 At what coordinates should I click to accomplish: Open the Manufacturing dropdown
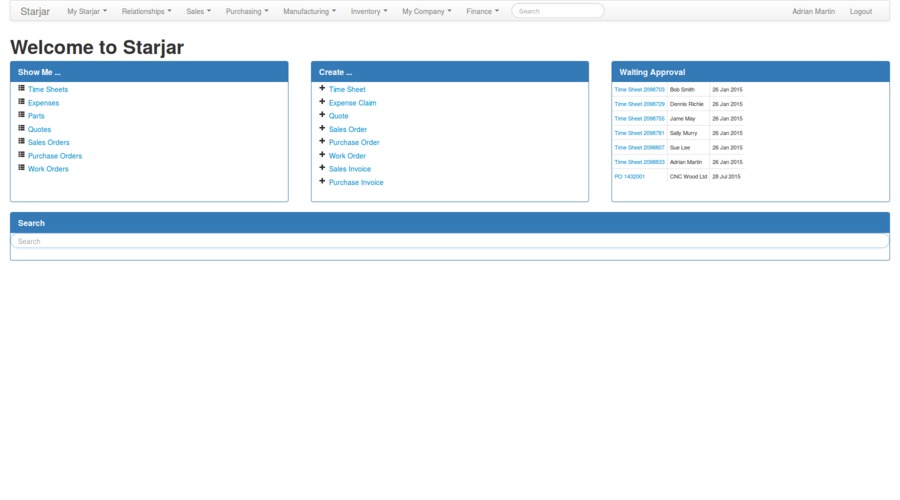pos(309,11)
